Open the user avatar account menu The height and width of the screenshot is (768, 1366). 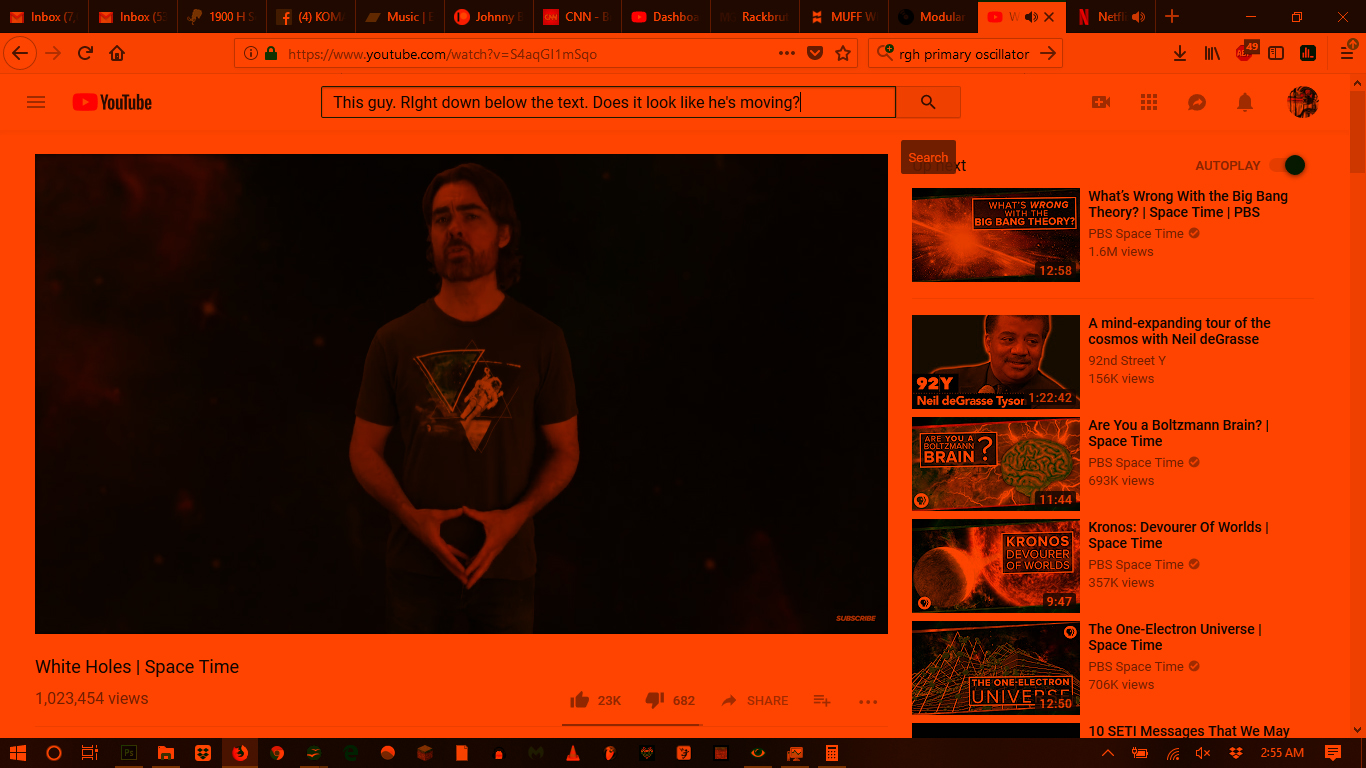point(1302,102)
